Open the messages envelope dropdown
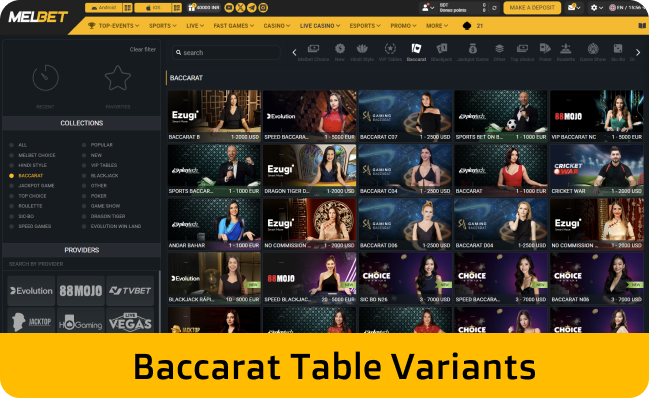Screen dimensions: 649x398 point(573,7)
